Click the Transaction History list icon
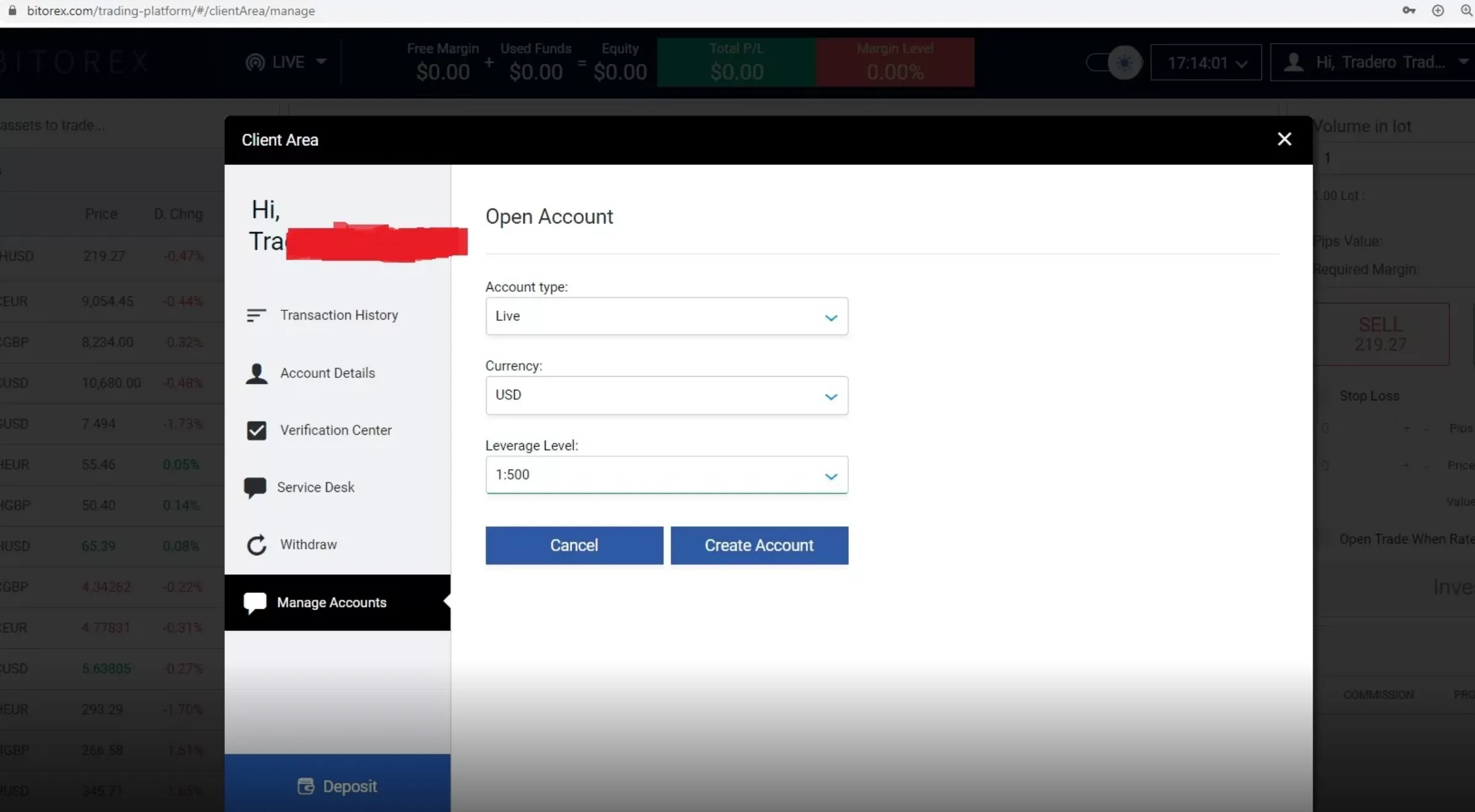Screen dimensions: 1475x812 pyautogui.click(x=256, y=315)
